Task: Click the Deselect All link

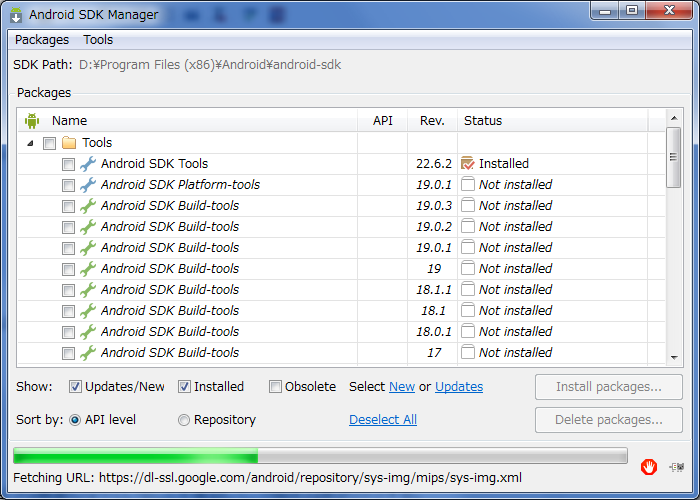Action: pos(383,420)
